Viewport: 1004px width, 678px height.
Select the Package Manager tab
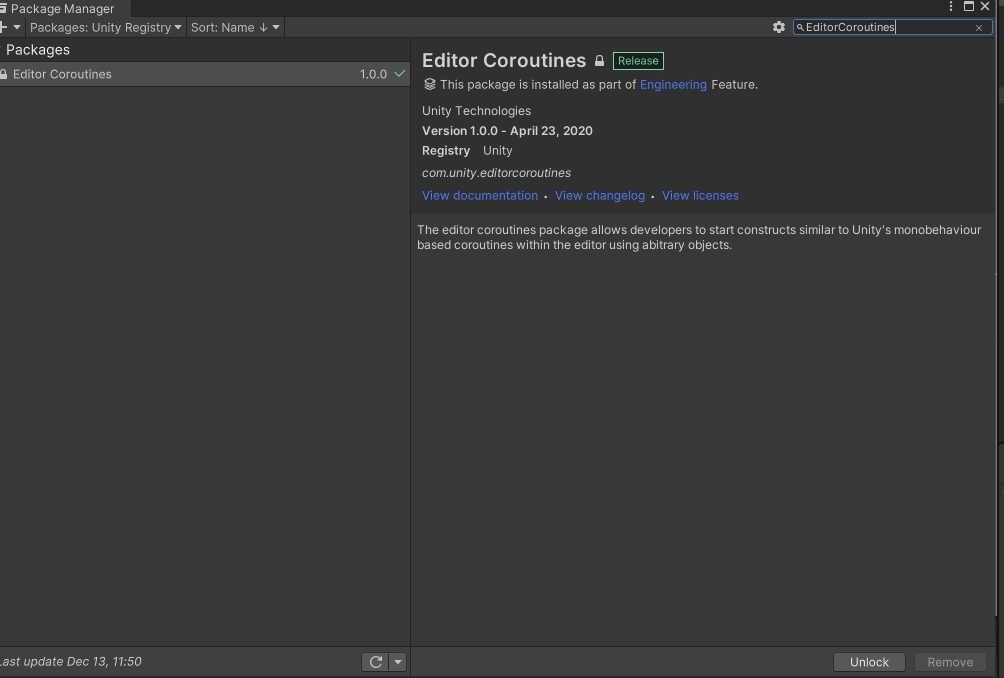pos(60,8)
